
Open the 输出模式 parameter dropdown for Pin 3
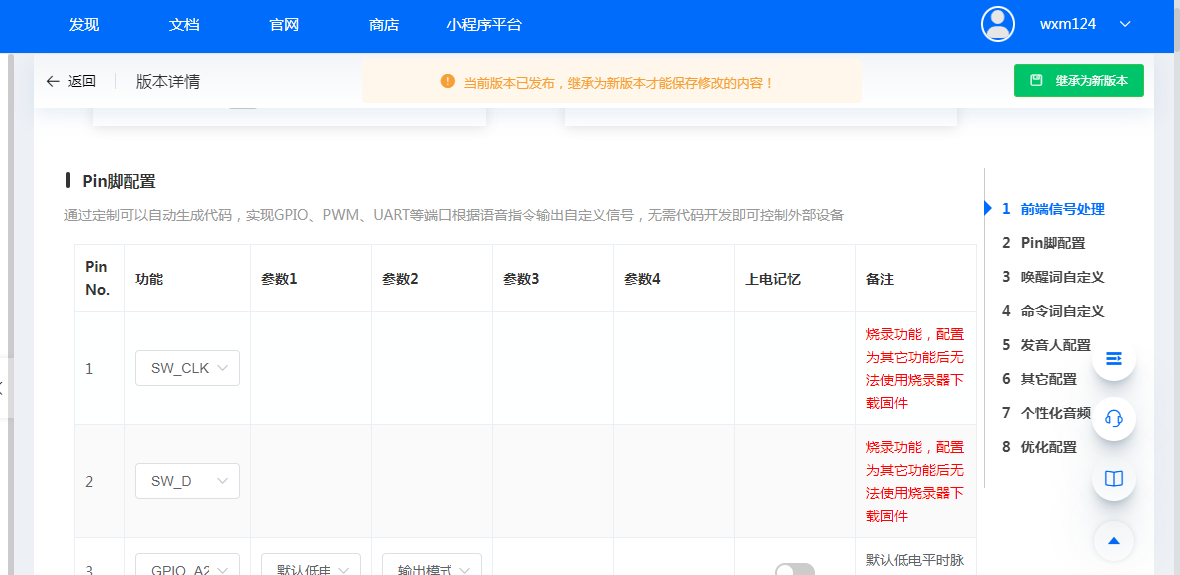click(x=432, y=564)
